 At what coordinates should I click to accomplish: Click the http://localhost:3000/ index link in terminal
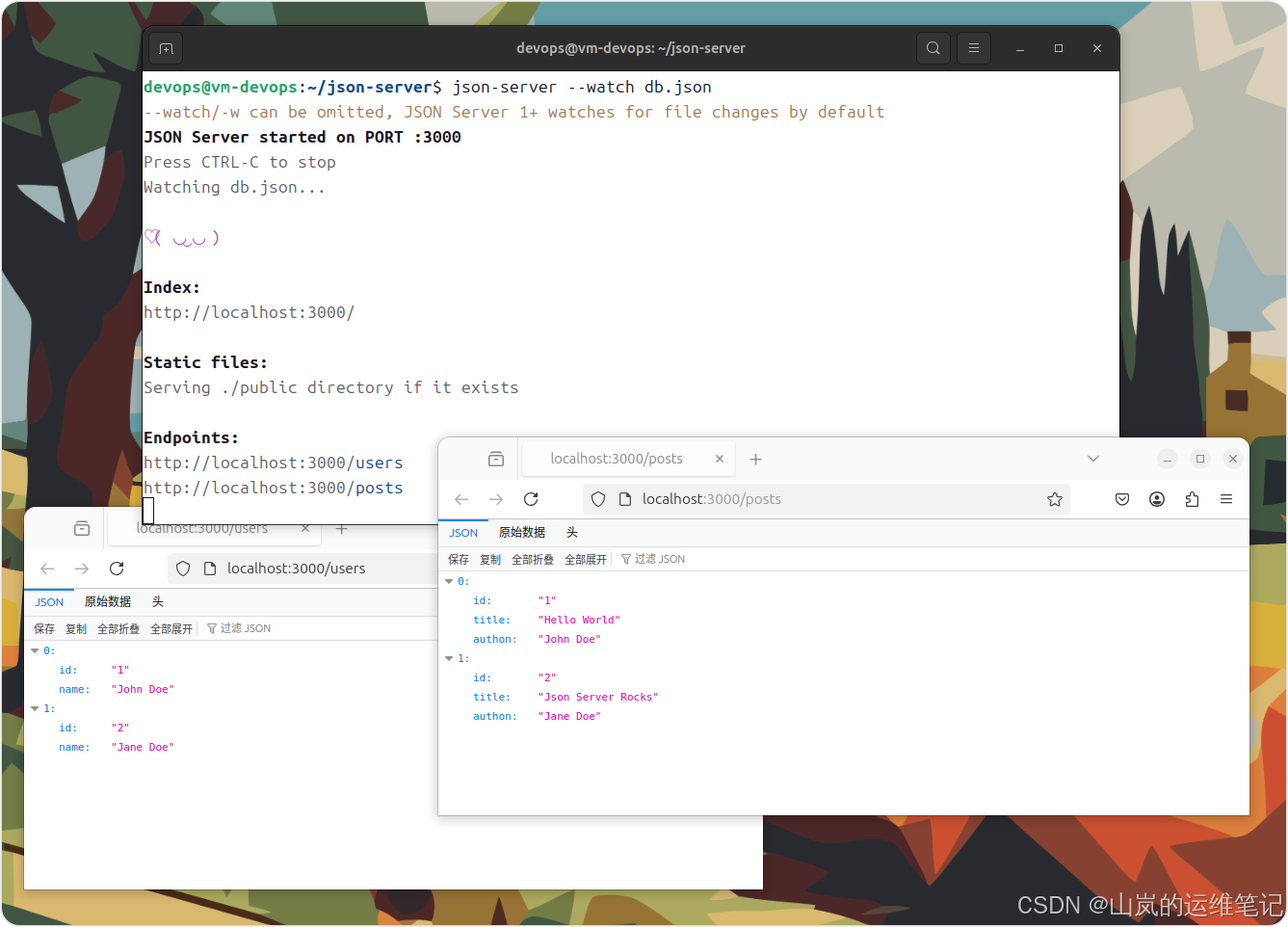(x=250, y=312)
